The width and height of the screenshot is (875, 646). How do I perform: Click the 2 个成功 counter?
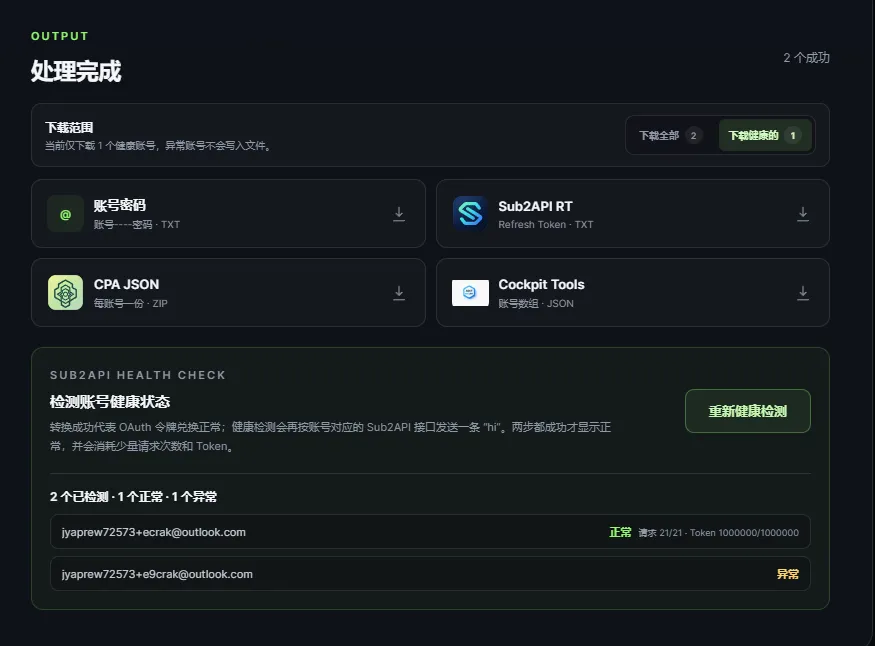click(x=806, y=58)
